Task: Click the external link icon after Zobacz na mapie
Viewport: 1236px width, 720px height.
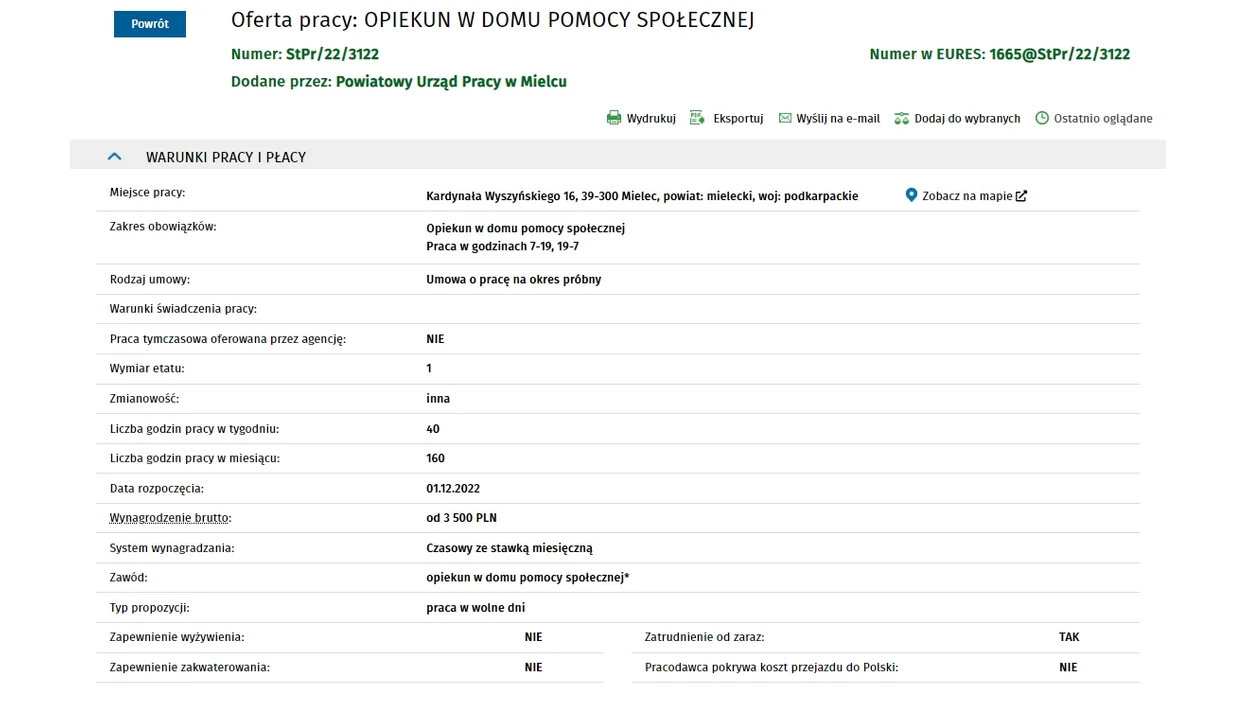Action: 1021,196
